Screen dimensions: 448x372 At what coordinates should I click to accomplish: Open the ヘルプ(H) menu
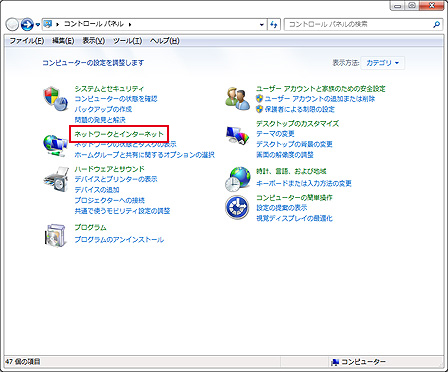(164, 41)
